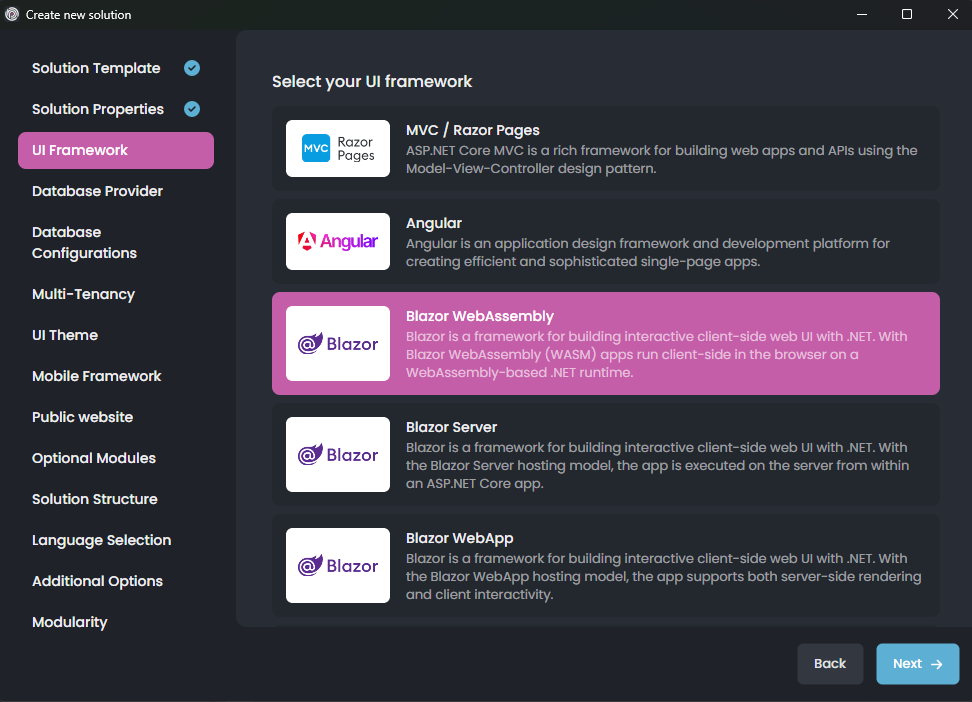Image resolution: width=972 pixels, height=702 pixels.
Task: Click the 'Create new solution' window title
Action: (79, 15)
